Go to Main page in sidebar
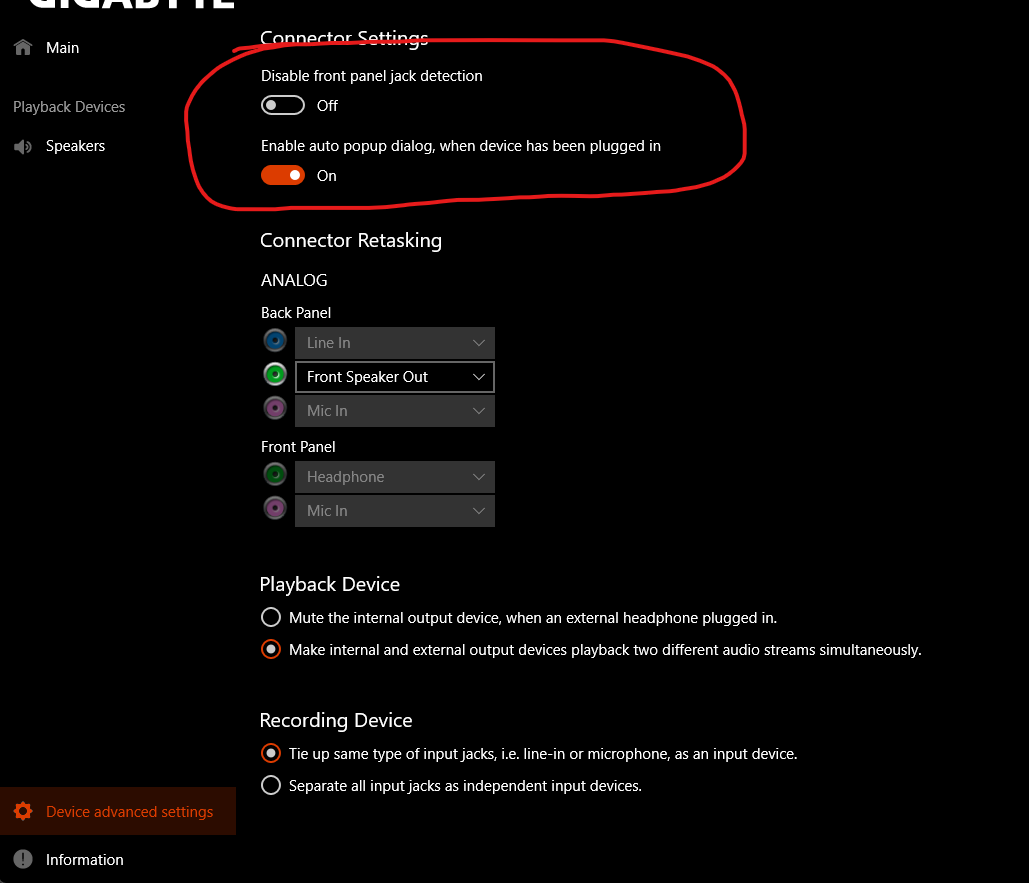This screenshot has height=883, width=1029. click(62, 48)
